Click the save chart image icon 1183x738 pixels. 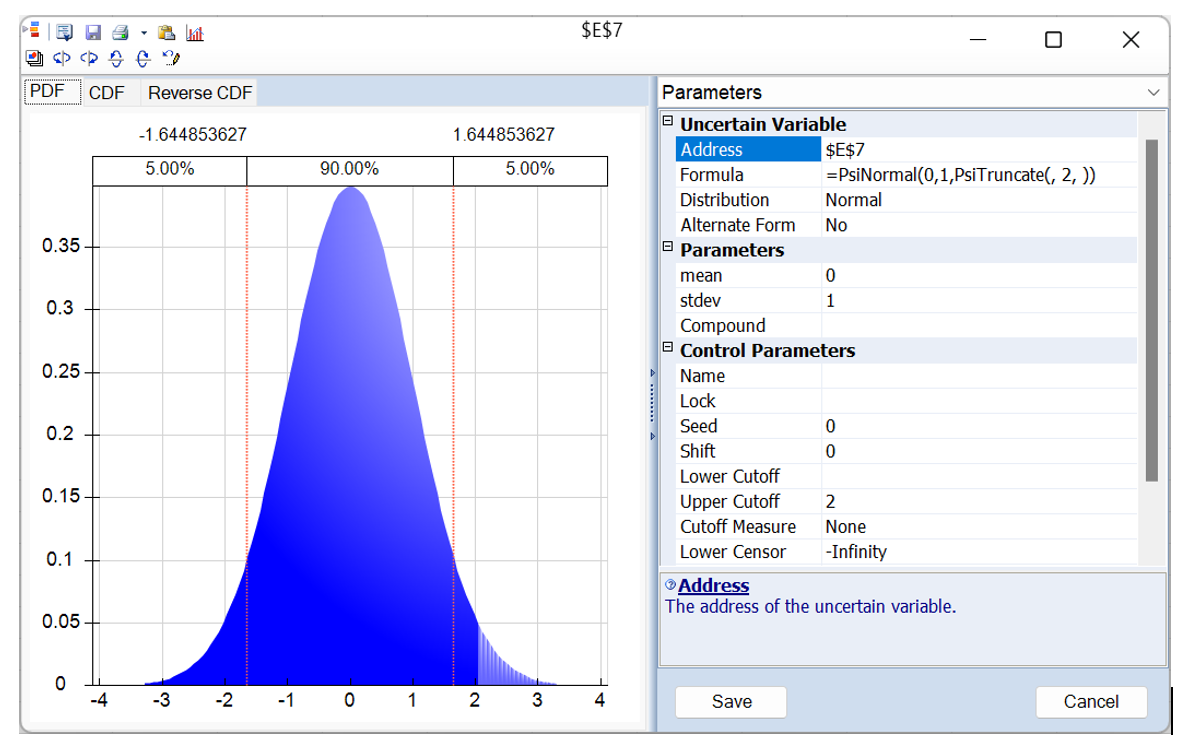[x=93, y=33]
